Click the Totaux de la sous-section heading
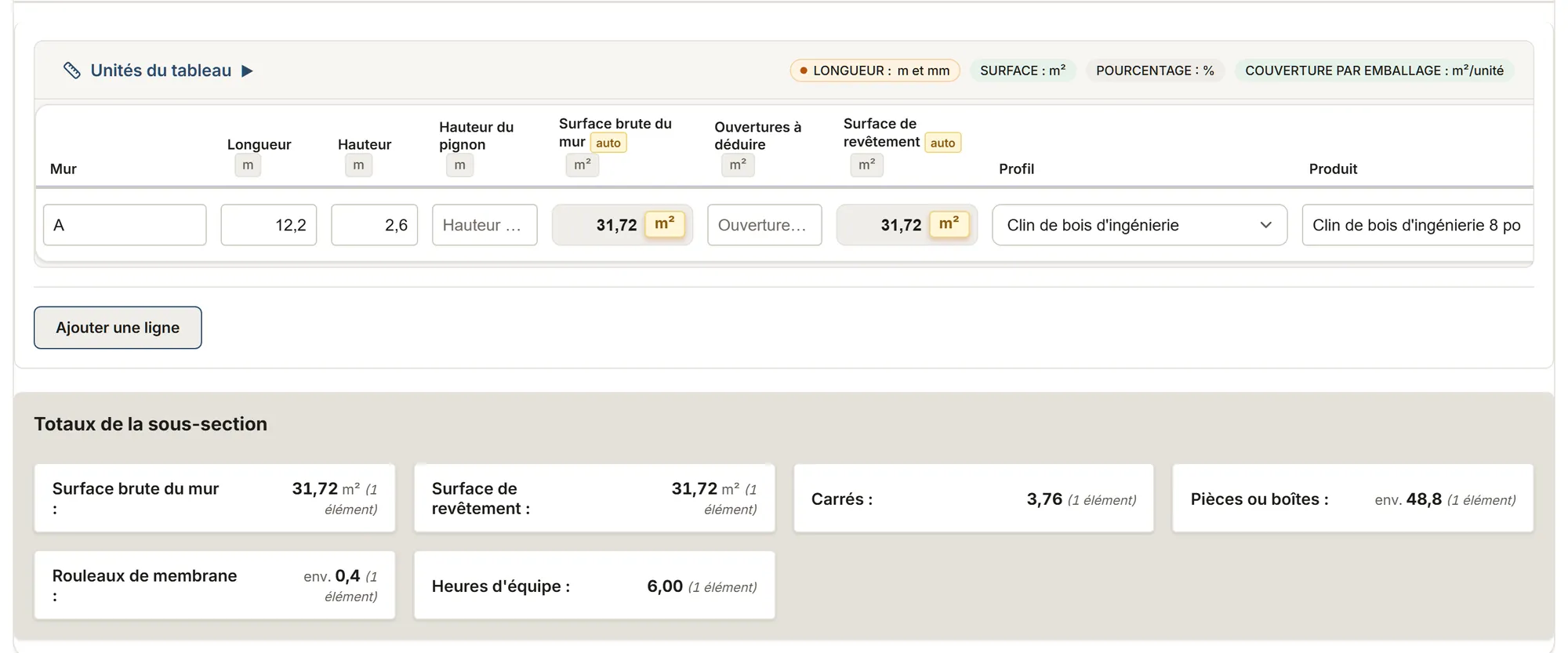 tap(151, 424)
